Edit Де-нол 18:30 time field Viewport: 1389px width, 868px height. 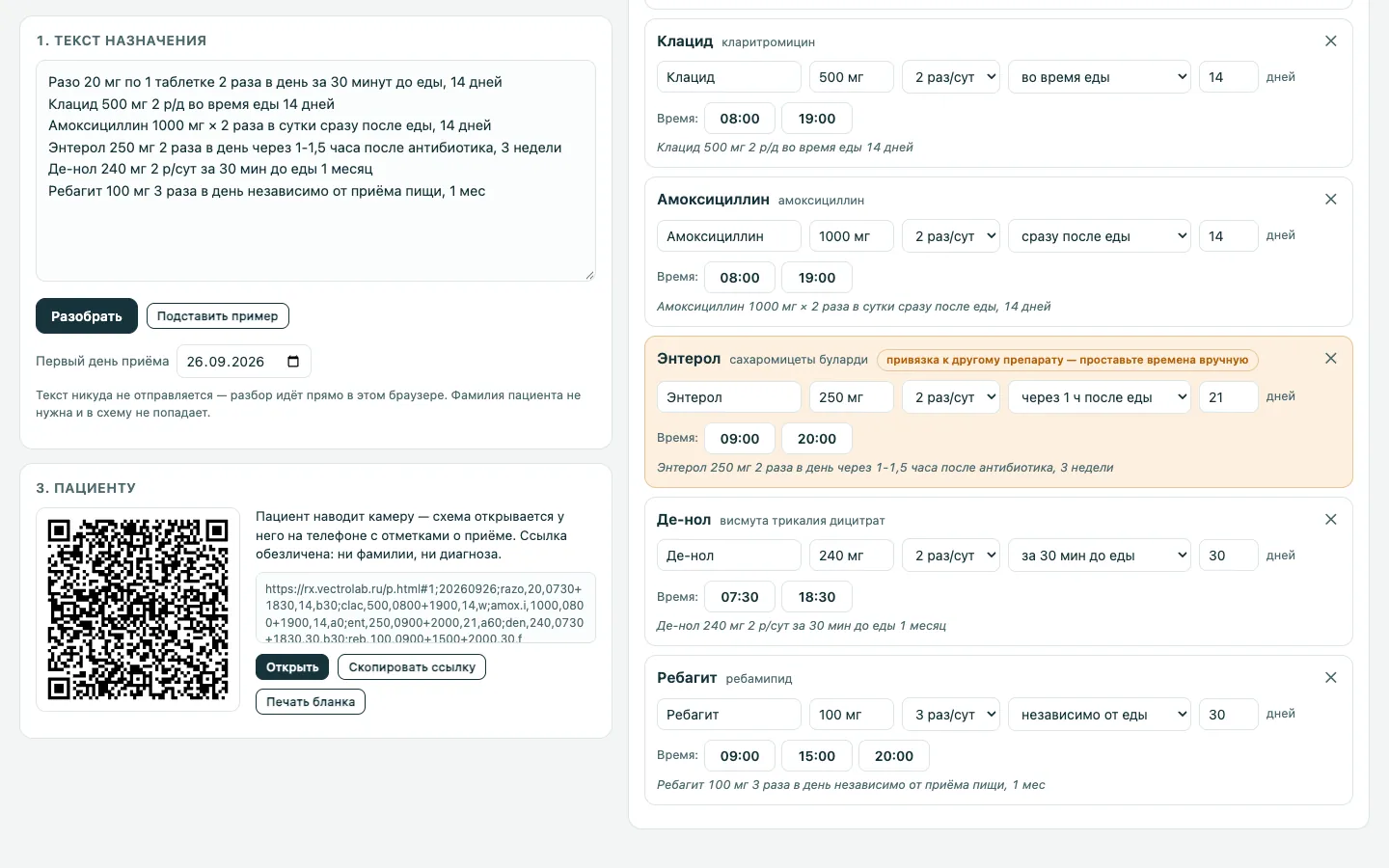(817, 597)
